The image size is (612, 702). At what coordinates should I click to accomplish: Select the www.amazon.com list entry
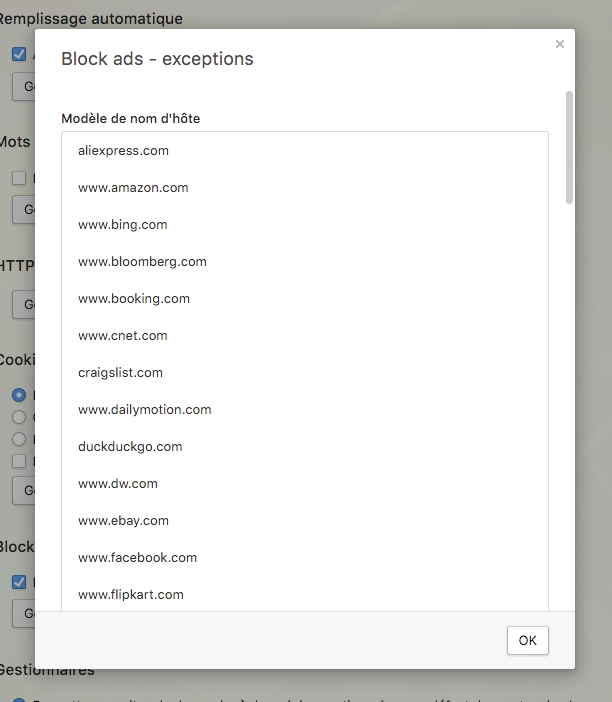pos(305,188)
